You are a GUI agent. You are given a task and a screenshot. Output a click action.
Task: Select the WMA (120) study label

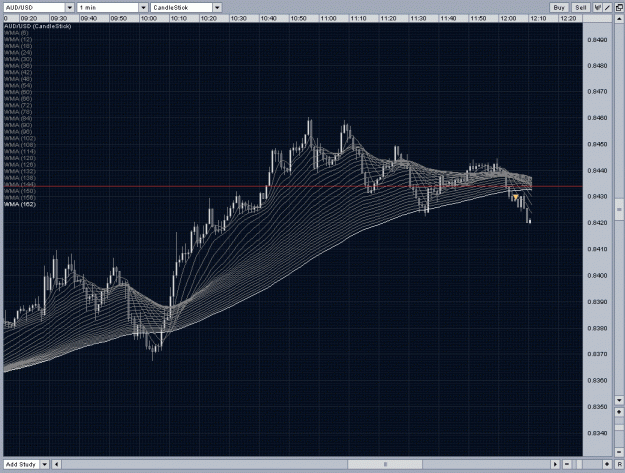[x=20, y=158]
